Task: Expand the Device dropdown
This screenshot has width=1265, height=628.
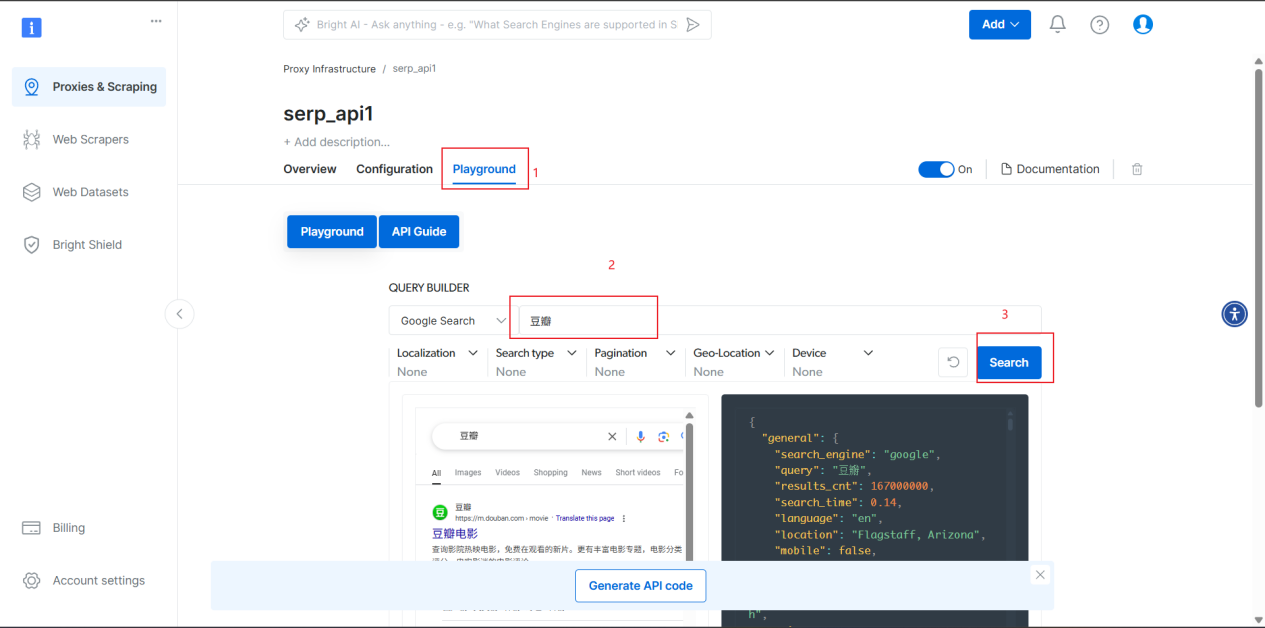Action: [x=833, y=353]
